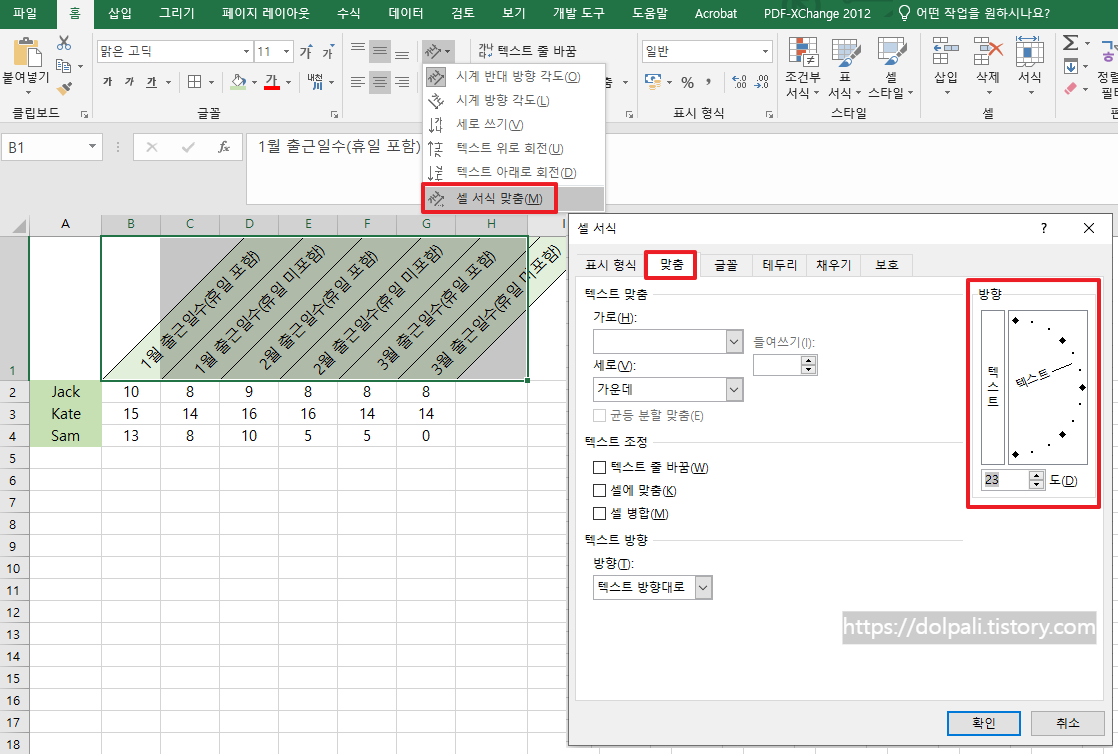Click the orientation angle dial
The image size is (1118, 754).
(x=1047, y=387)
